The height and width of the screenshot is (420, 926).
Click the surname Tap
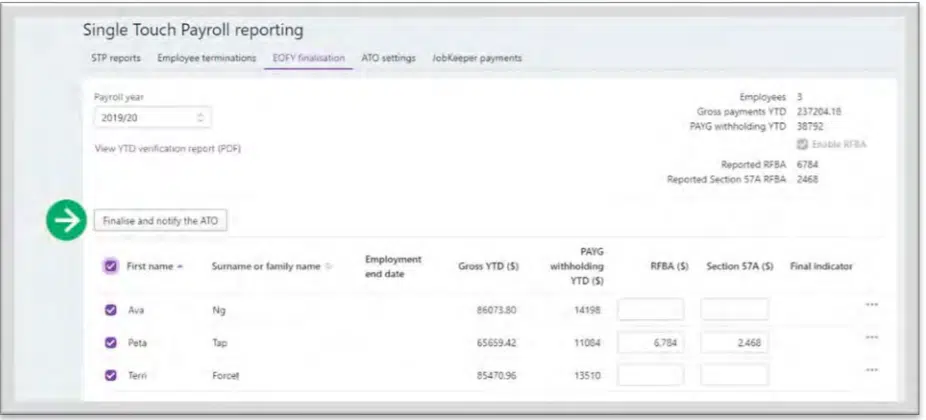(x=219, y=343)
